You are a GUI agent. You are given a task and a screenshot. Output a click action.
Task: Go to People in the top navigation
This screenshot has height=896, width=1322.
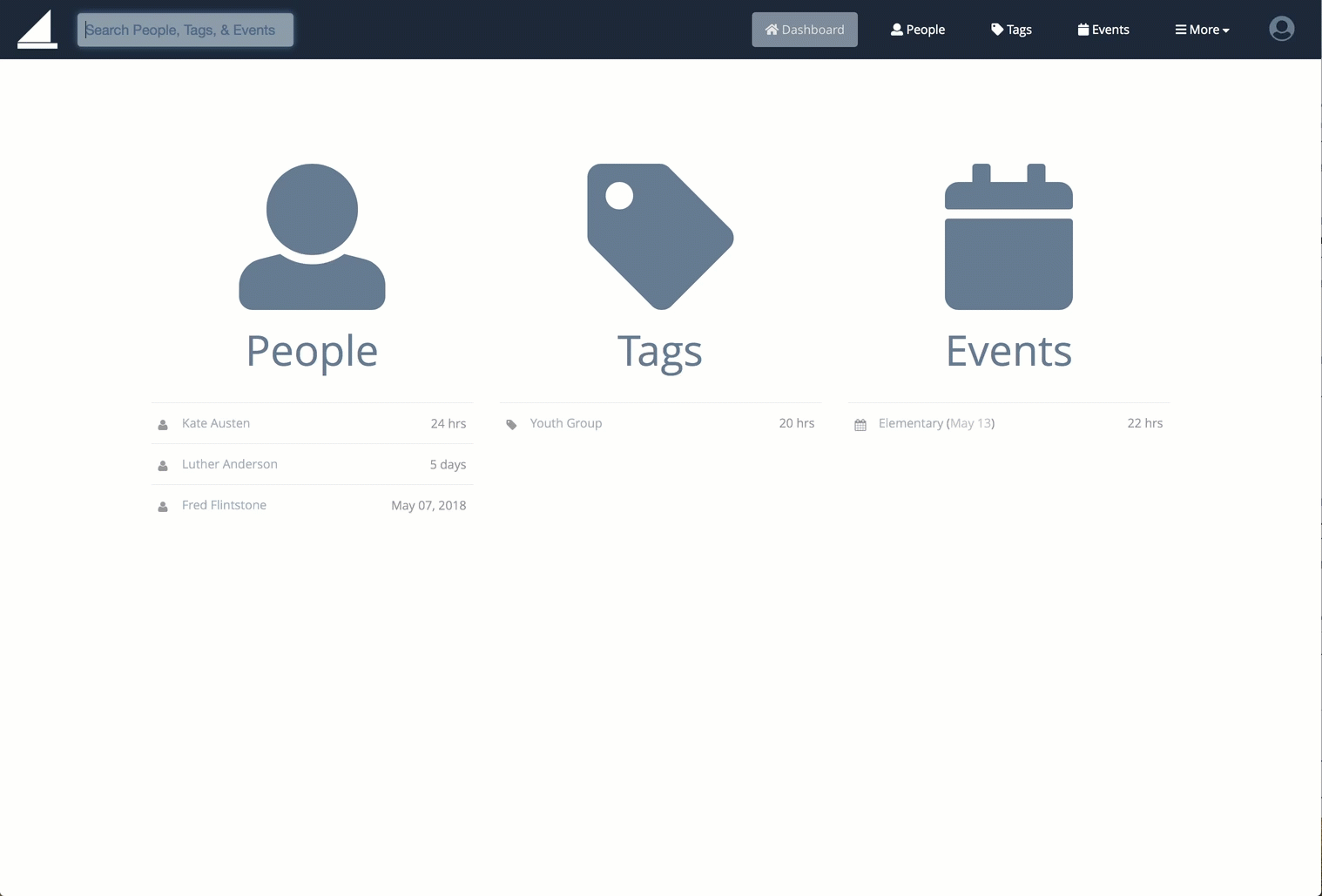click(x=918, y=30)
